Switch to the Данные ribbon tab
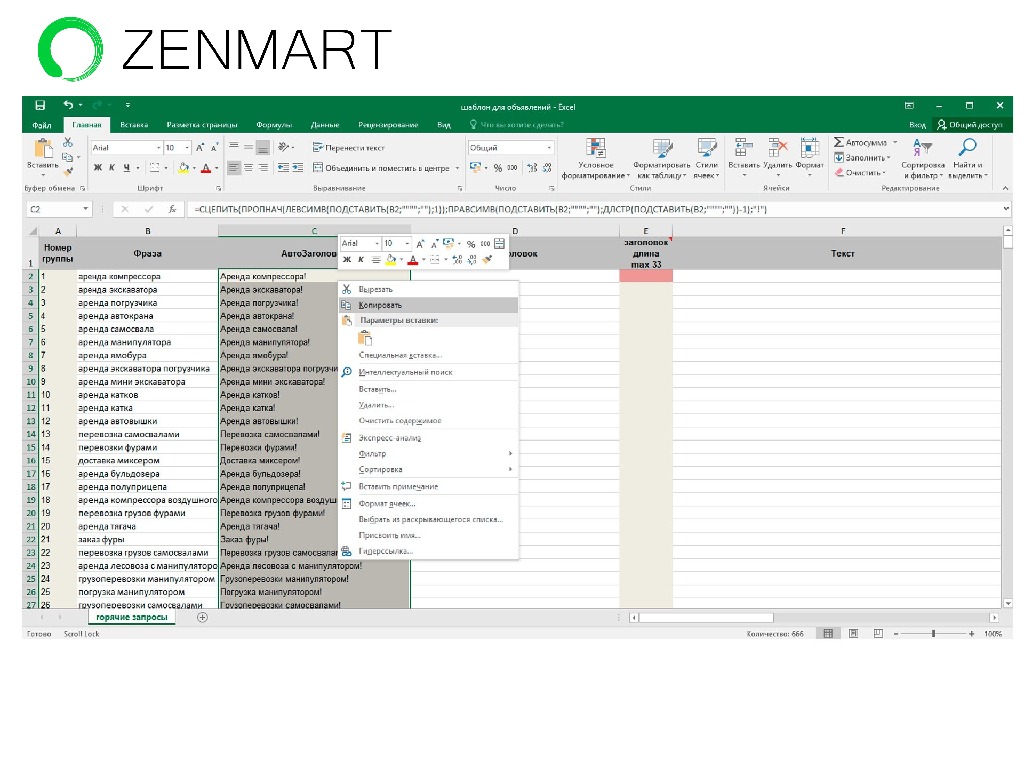 (325, 125)
